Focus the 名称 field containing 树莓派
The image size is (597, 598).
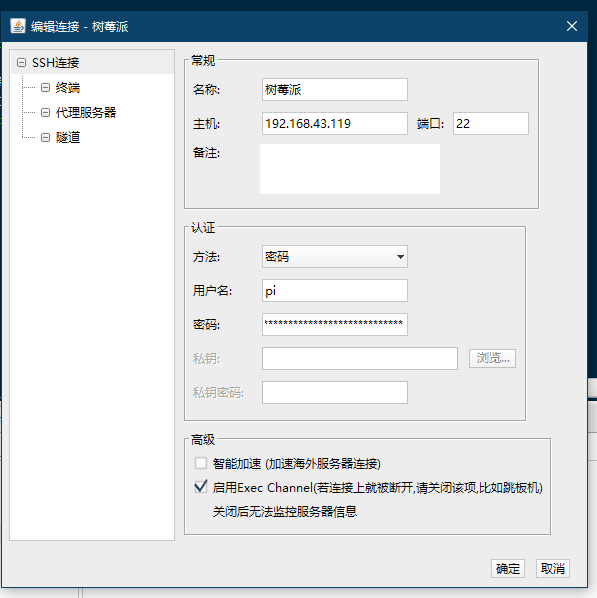[x=335, y=90]
